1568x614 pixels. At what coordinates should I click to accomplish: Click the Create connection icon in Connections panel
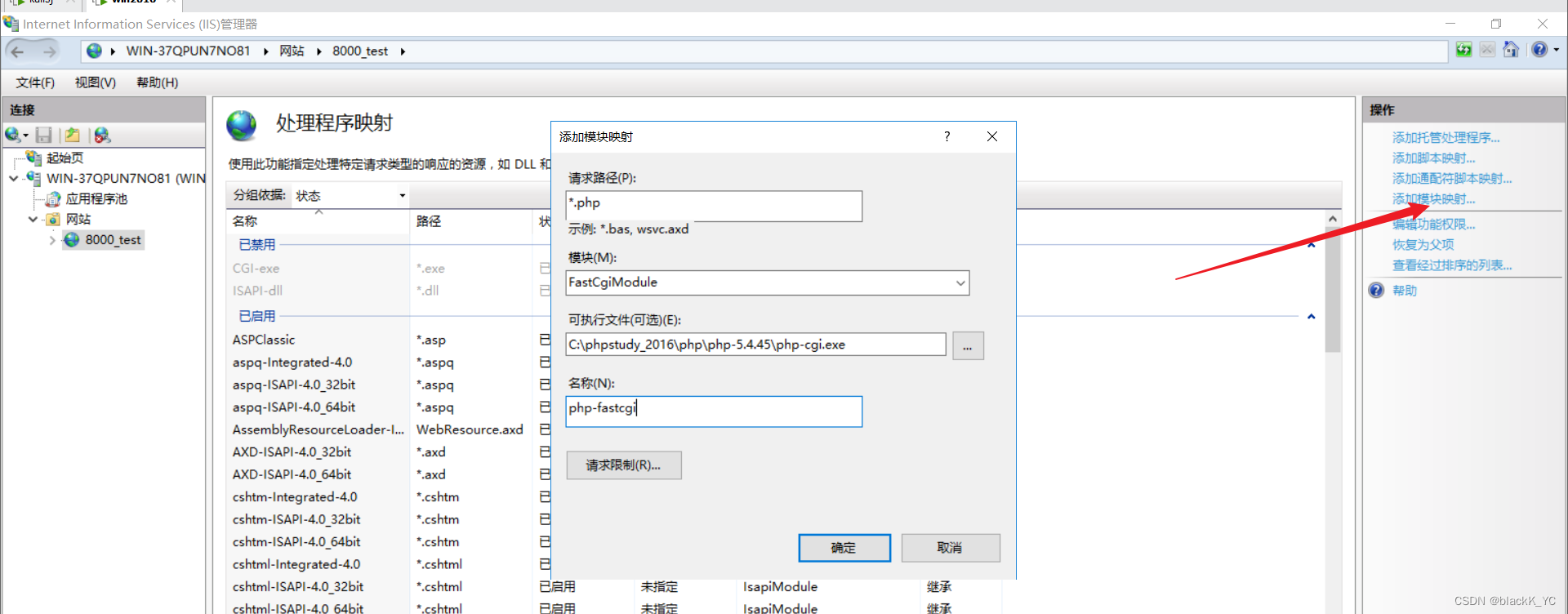tap(13, 135)
